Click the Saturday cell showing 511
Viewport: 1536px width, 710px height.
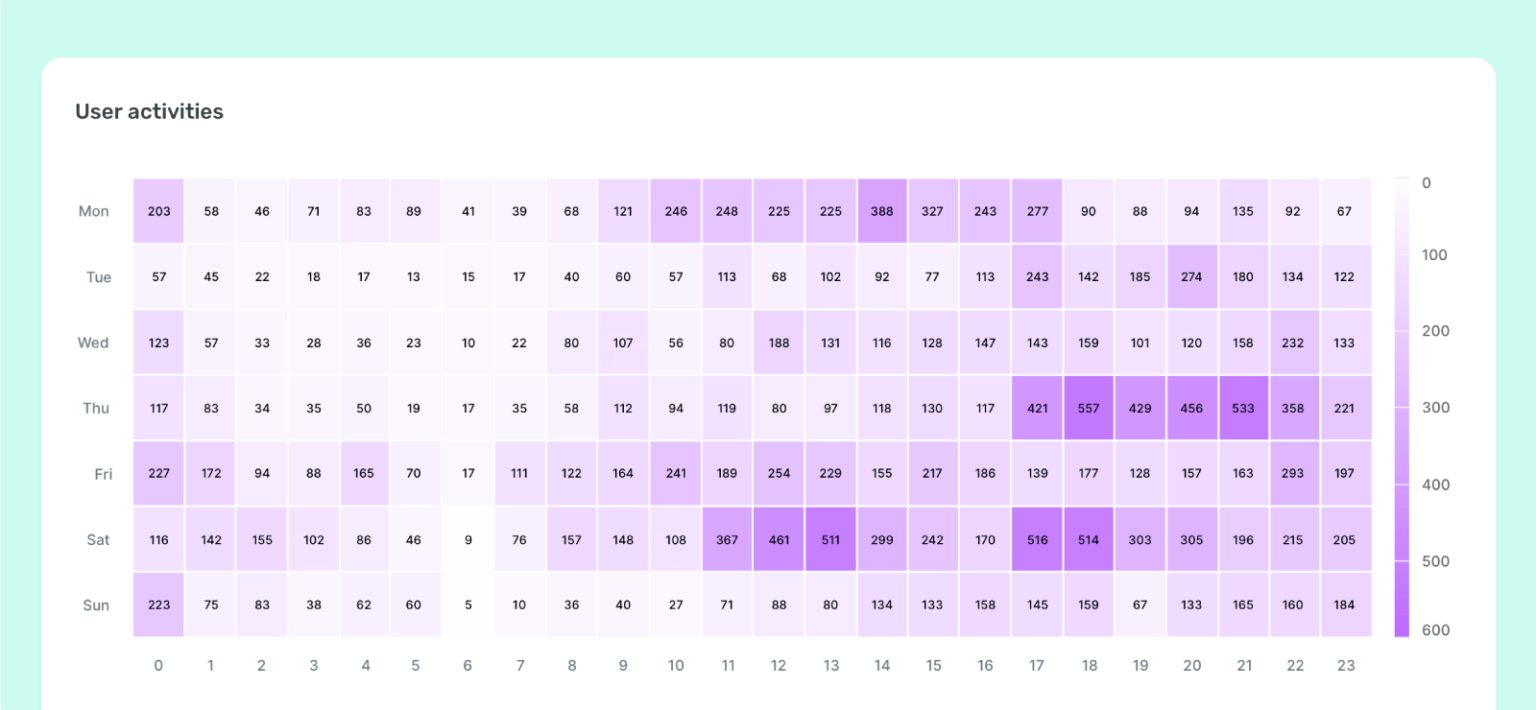click(831, 540)
